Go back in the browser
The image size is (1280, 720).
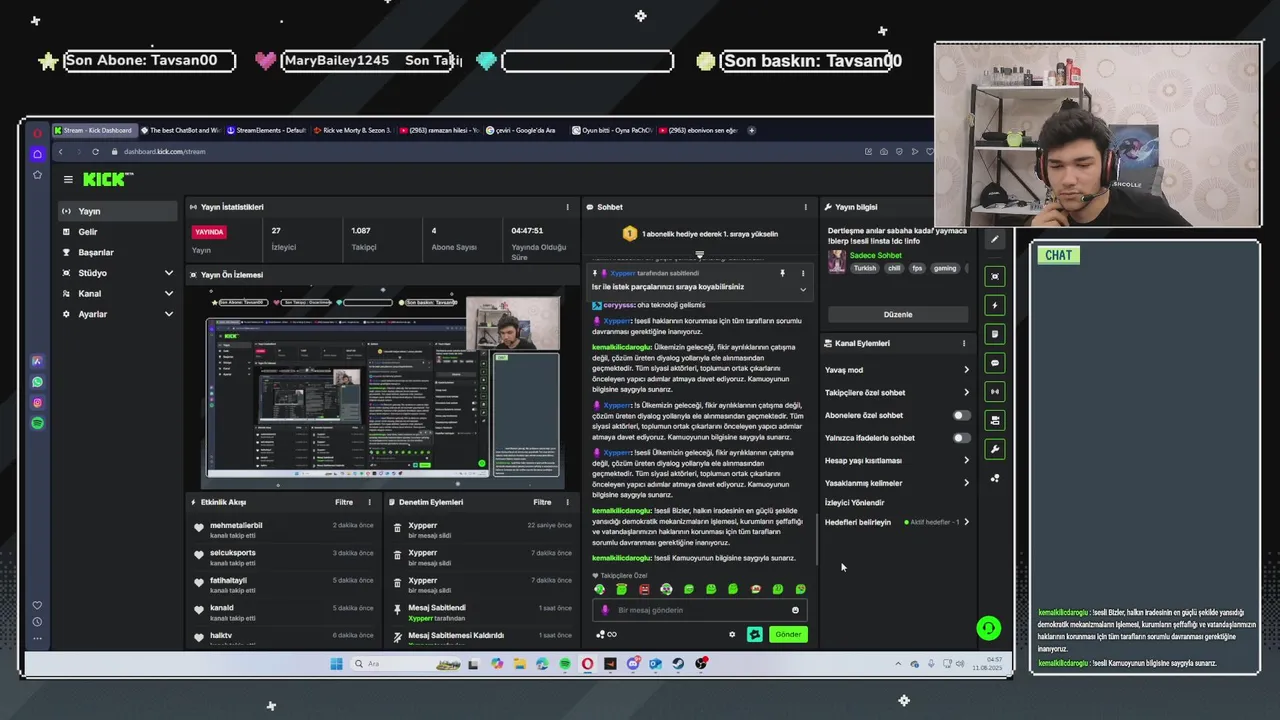60,152
